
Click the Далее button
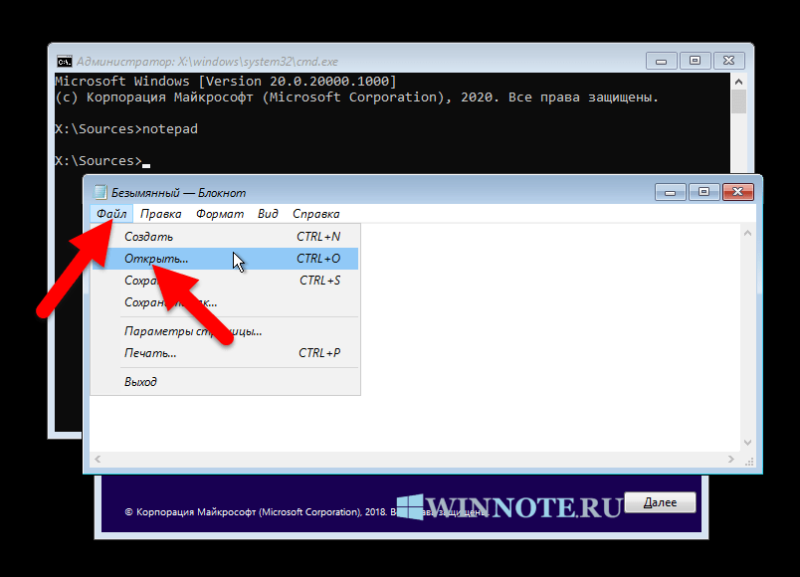[x=660, y=503]
